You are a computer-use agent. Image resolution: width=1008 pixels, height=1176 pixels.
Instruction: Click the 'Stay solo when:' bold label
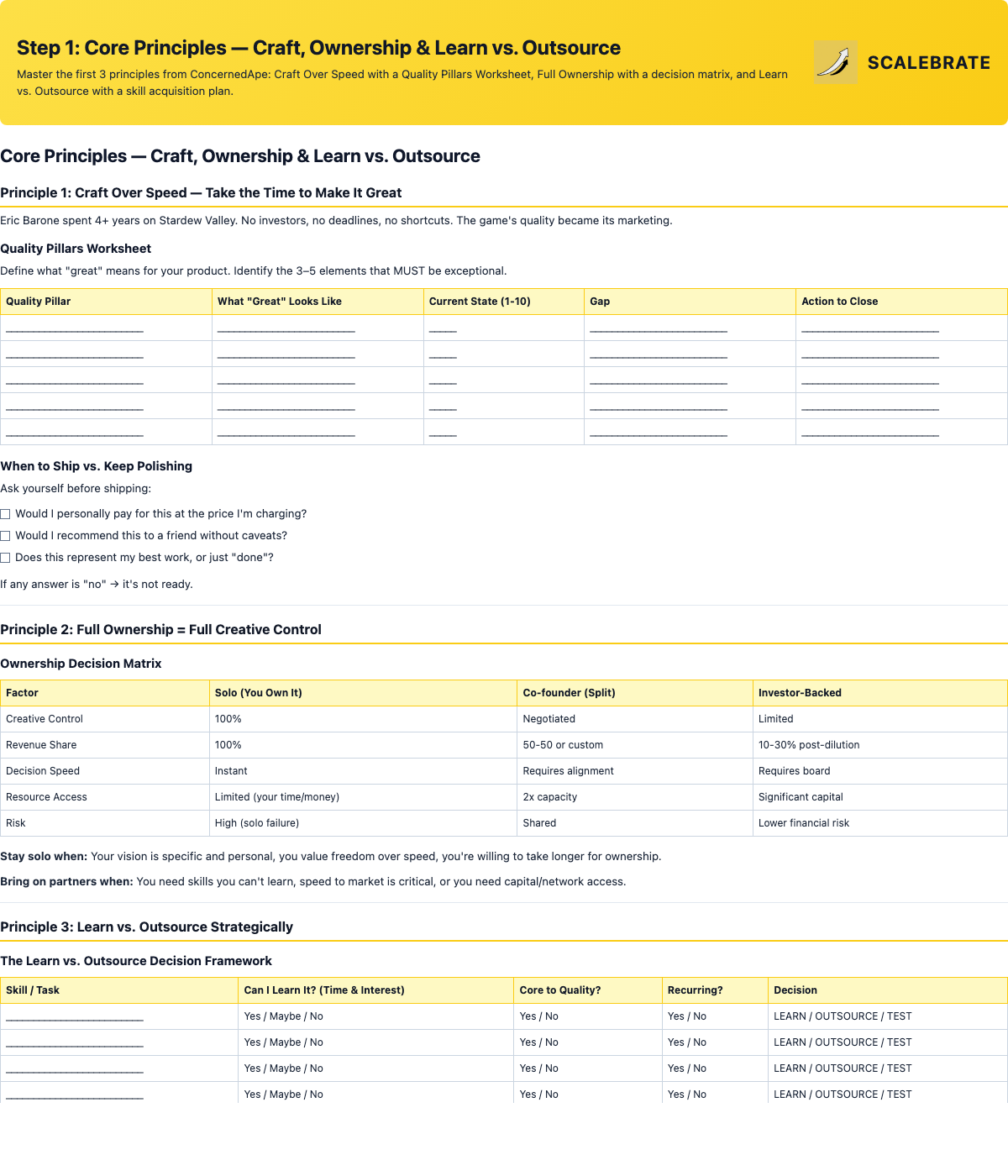pos(44,857)
